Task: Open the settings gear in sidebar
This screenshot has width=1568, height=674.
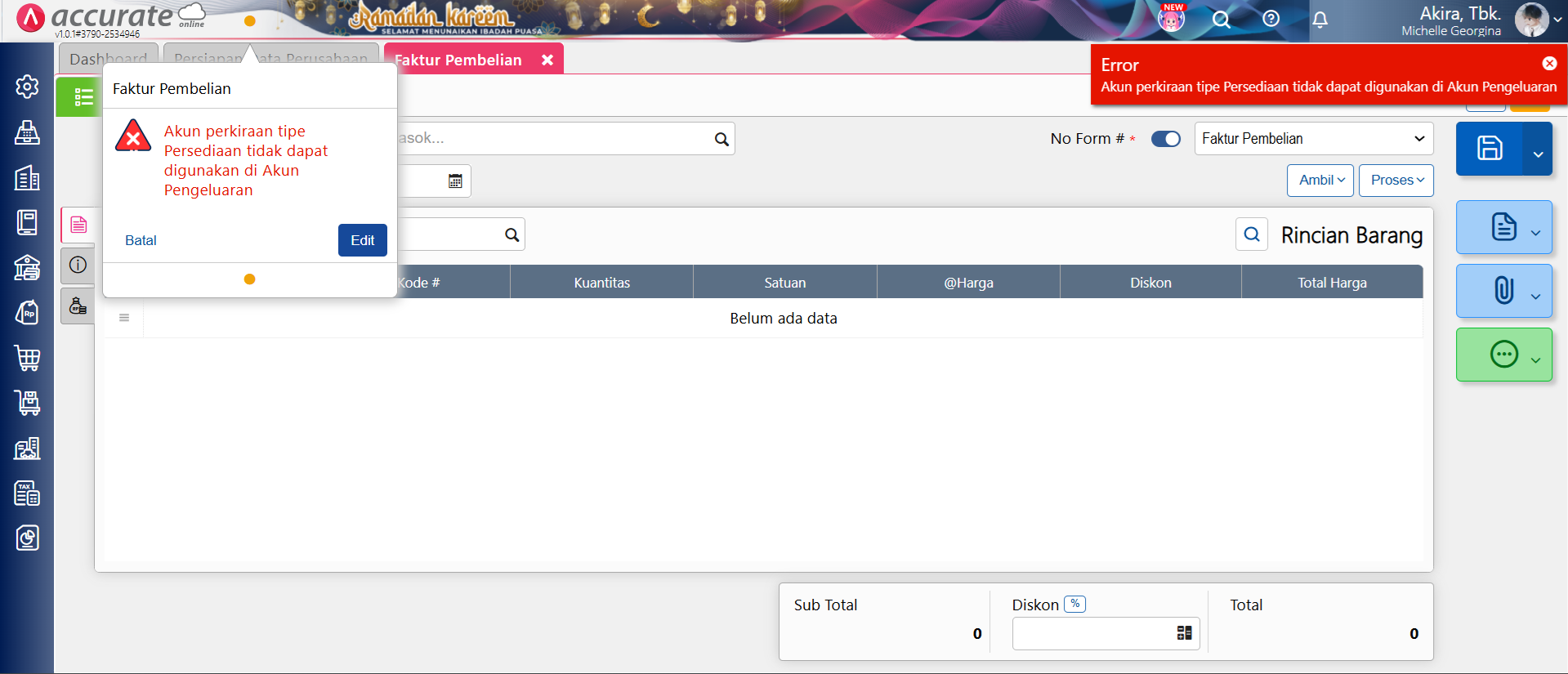Action: point(27,87)
